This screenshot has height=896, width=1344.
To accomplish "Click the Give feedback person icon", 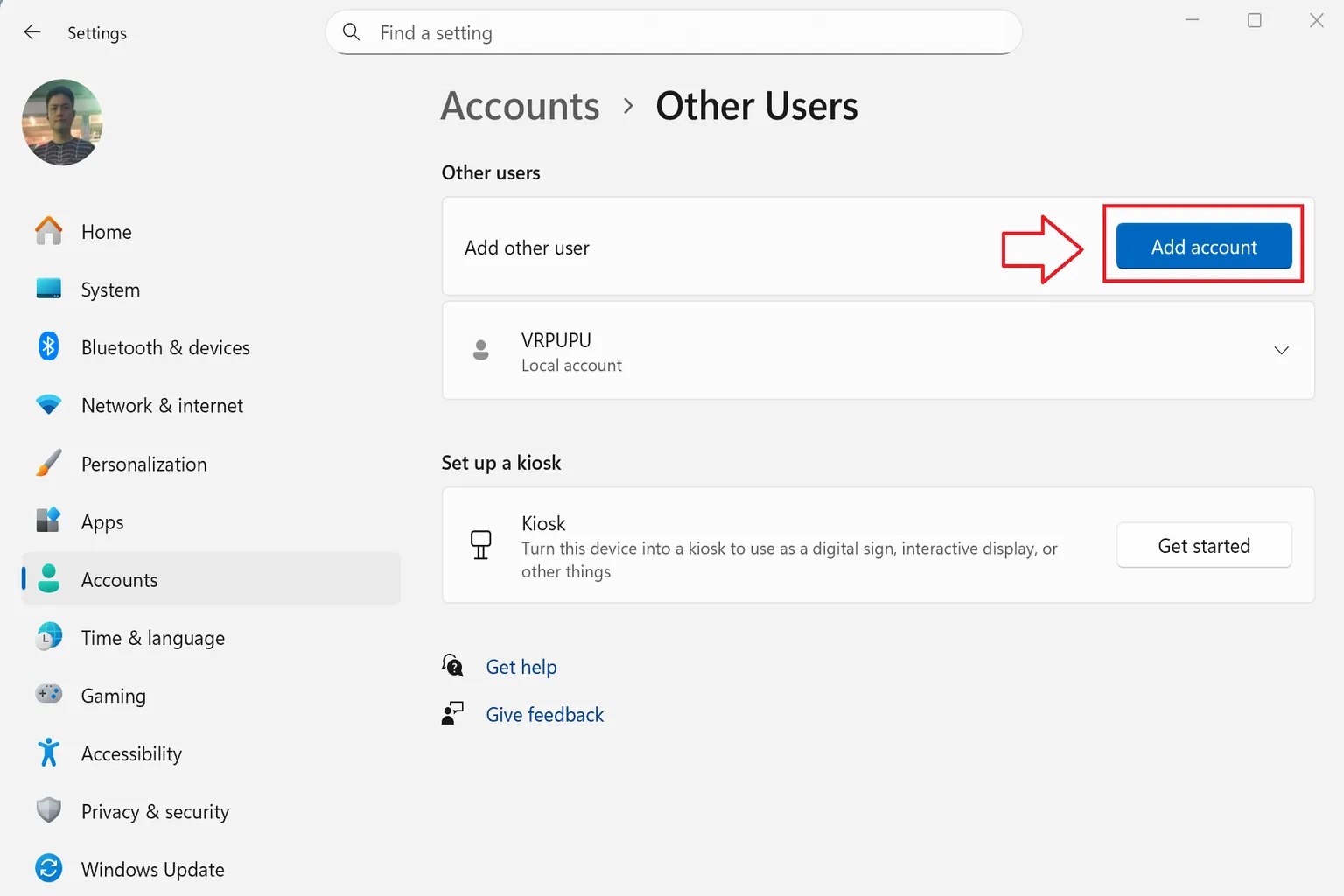I will (x=452, y=713).
